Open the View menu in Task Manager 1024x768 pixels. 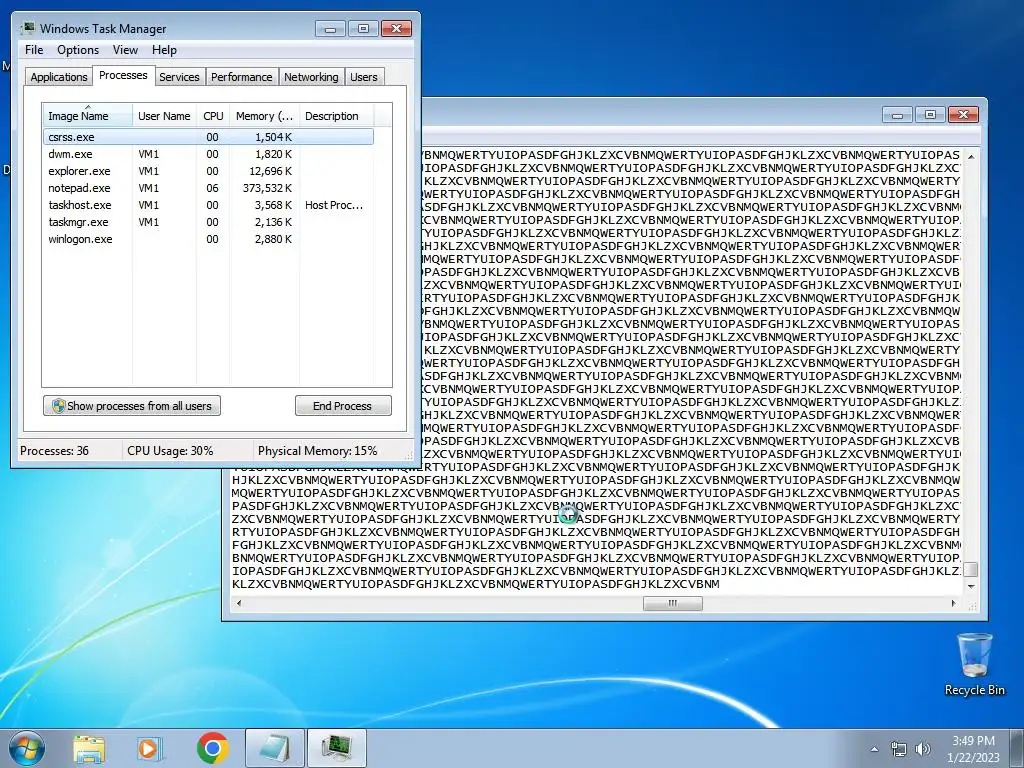(x=125, y=50)
